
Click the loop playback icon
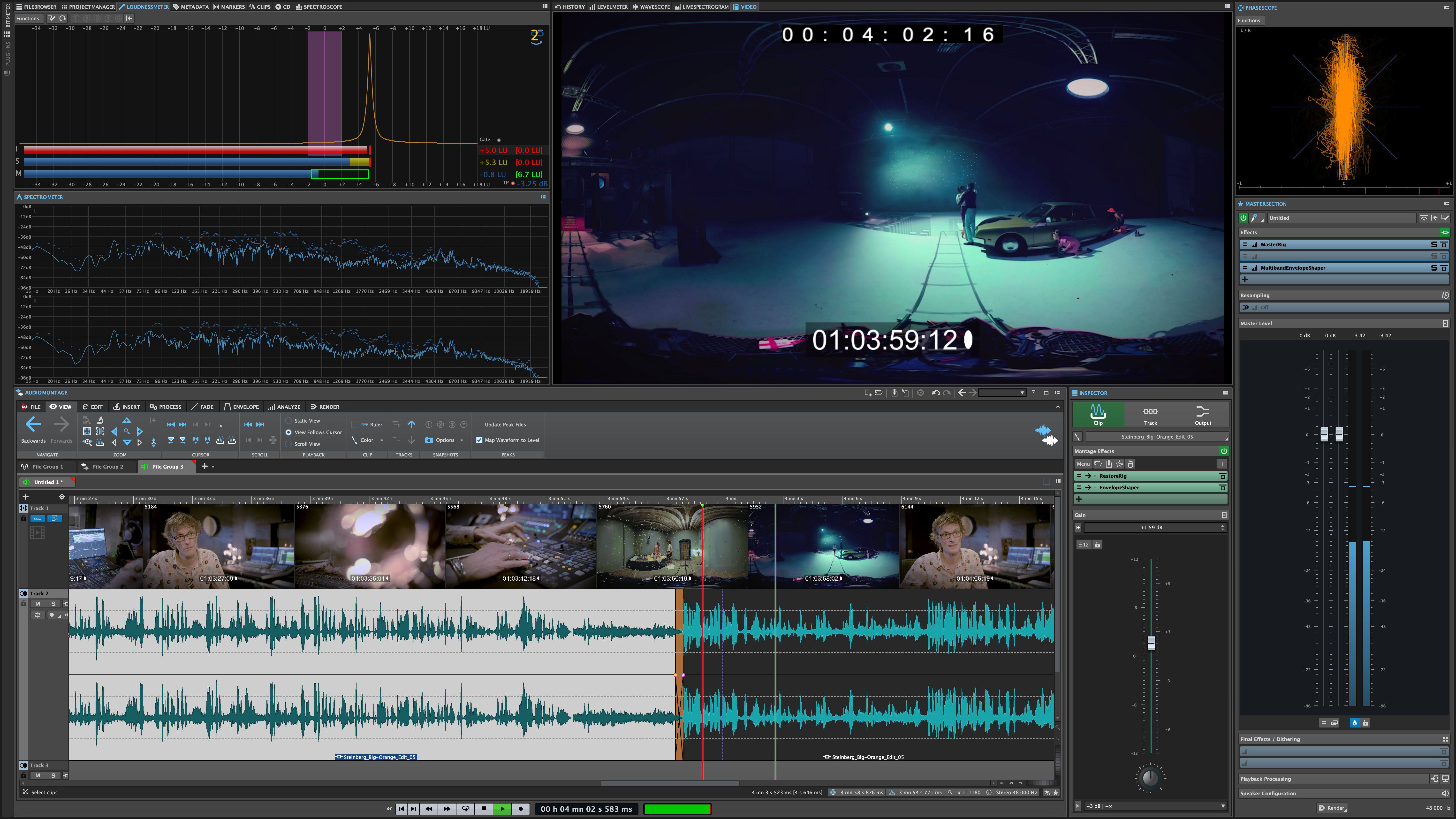[x=465, y=809]
